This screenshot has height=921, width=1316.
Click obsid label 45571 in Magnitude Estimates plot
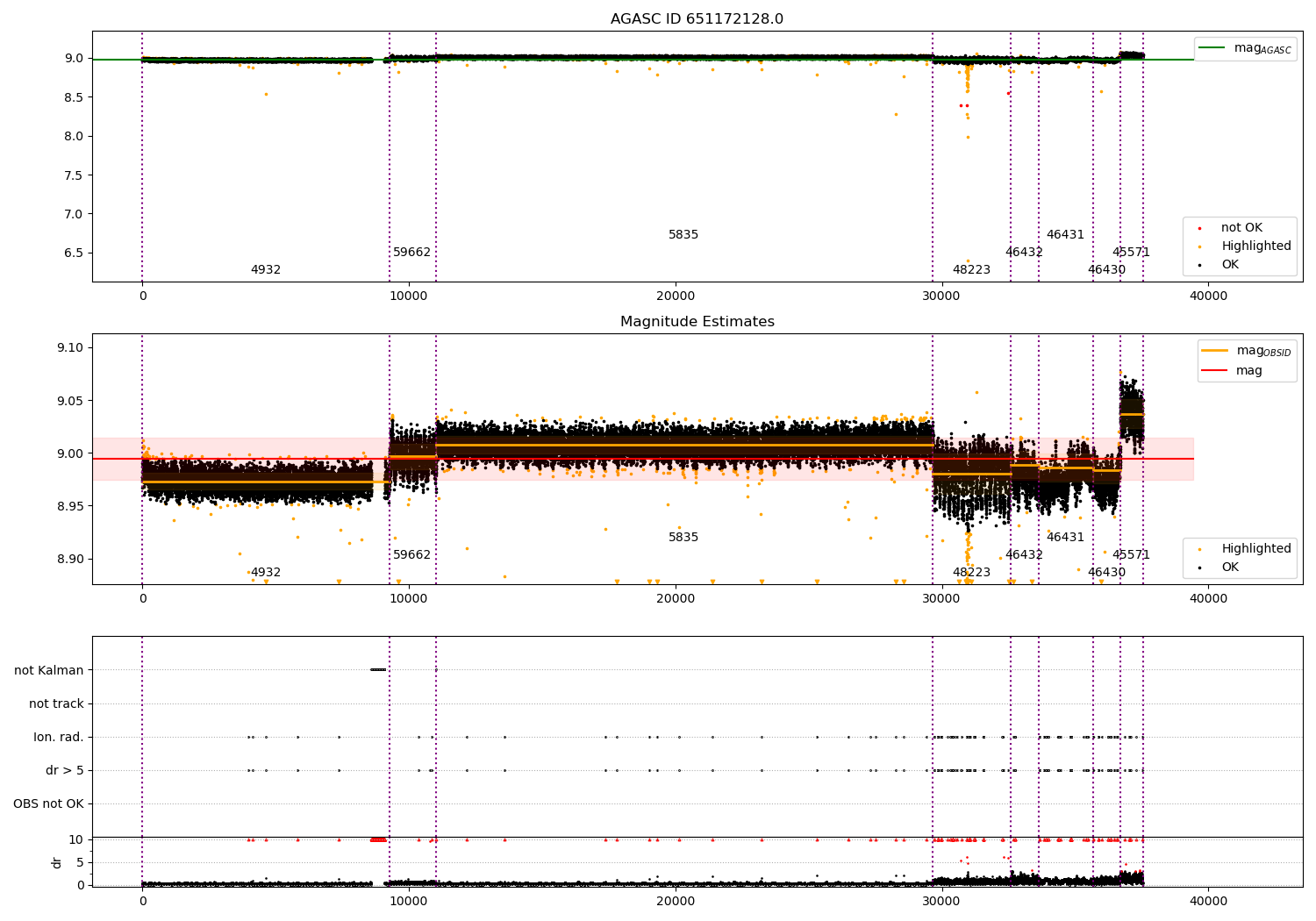point(1131,555)
